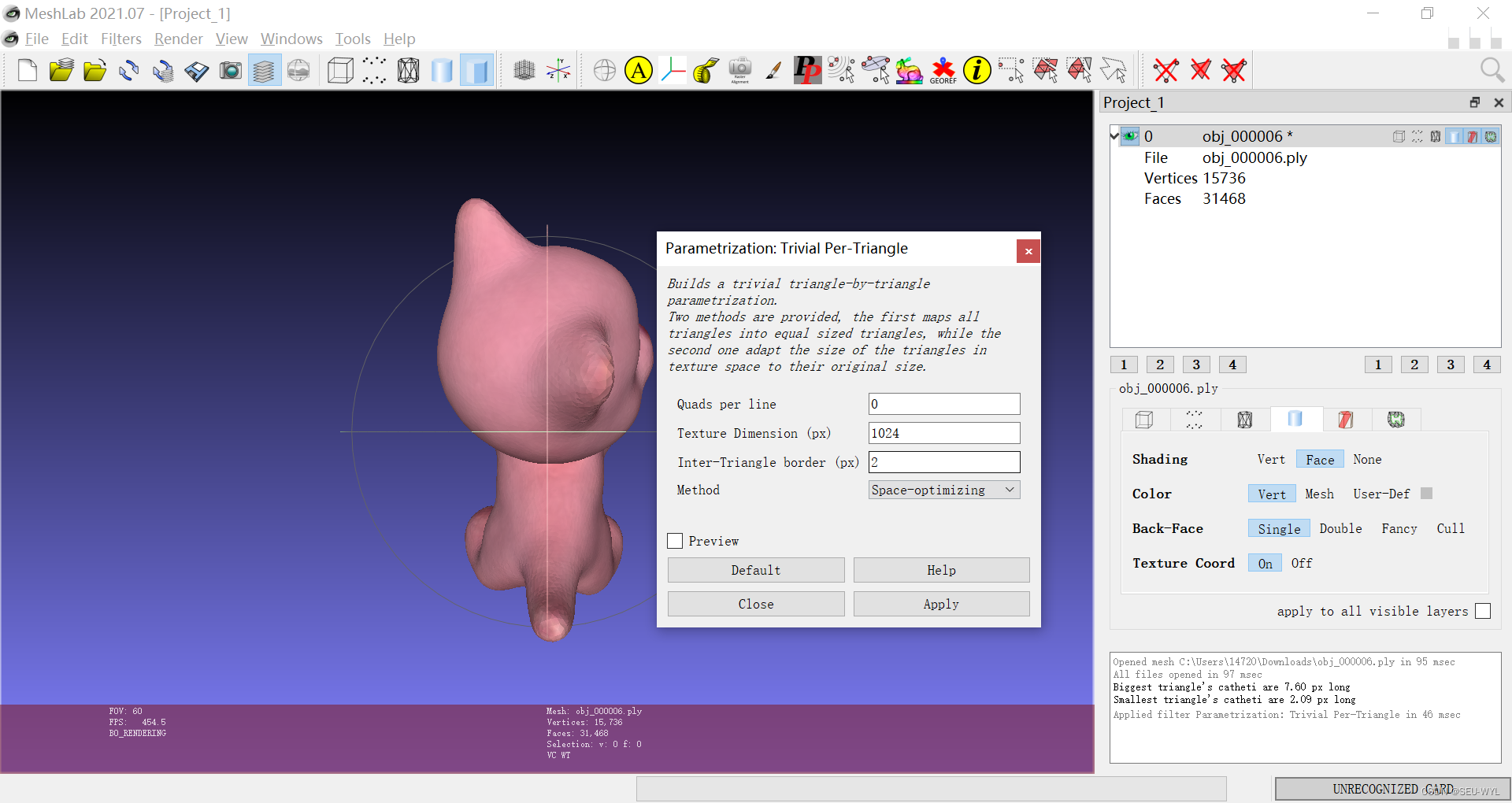Export mesh with the floppy disk icon
This screenshot has height=803, width=1512.
coord(197,71)
